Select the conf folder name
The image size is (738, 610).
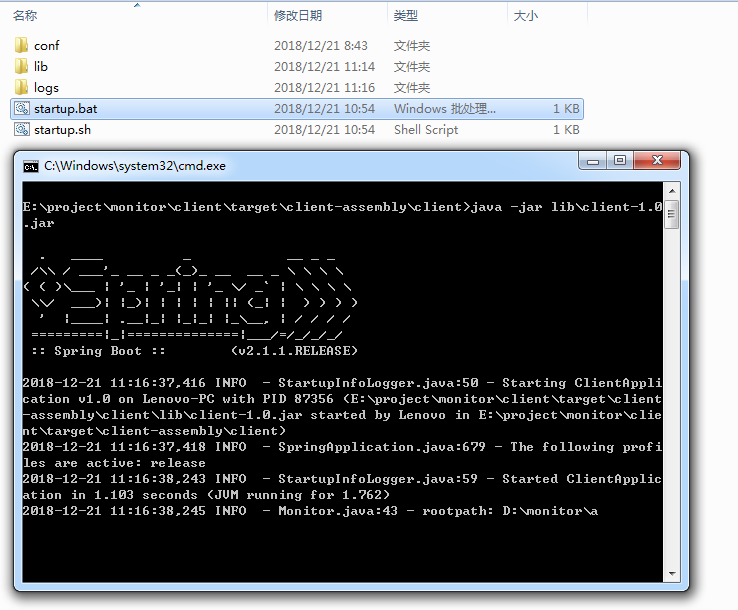[x=47, y=46]
